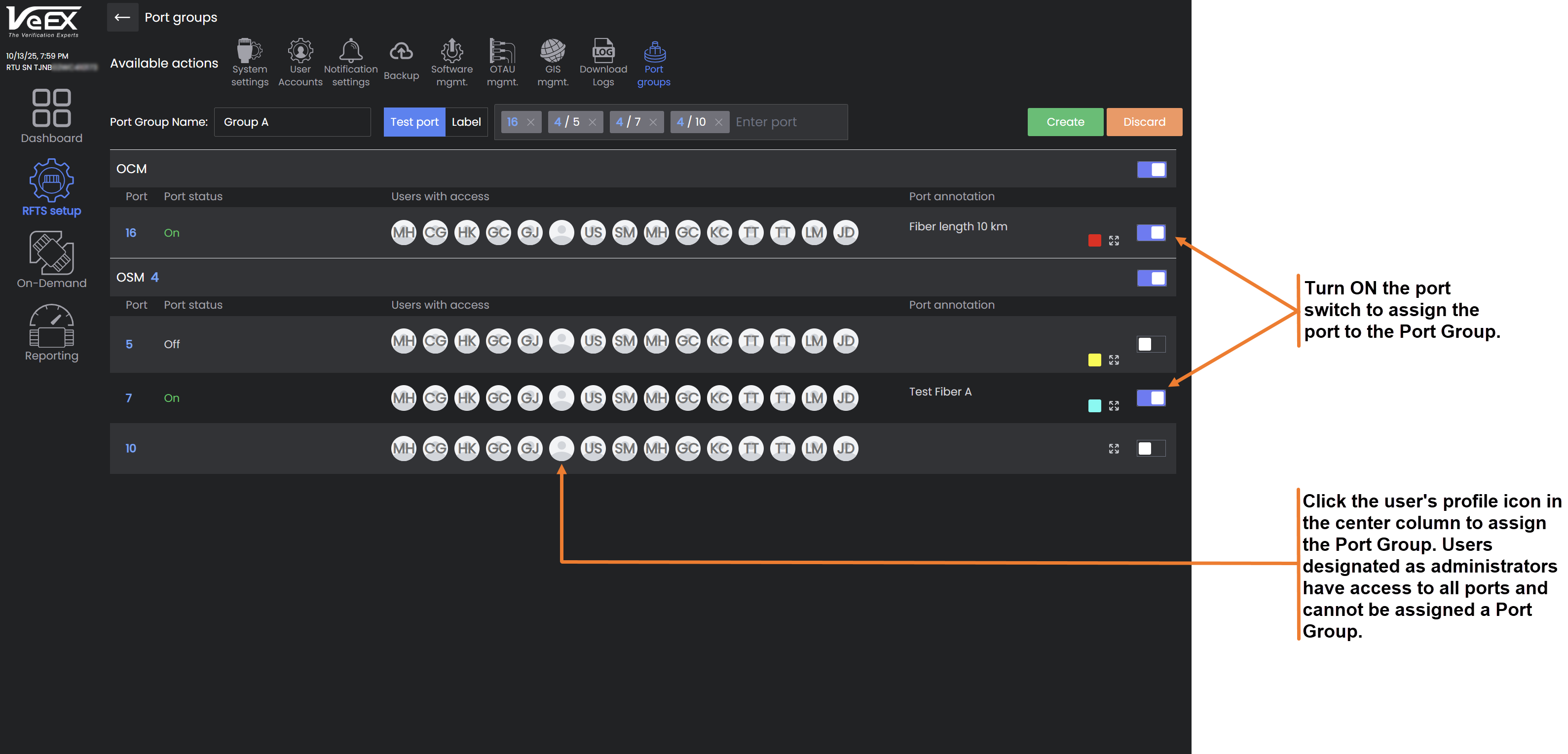Image resolution: width=1568 pixels, height=754 pixels.
Task: Open GIS mgmt. globe icon
Action: click(553, 51)
